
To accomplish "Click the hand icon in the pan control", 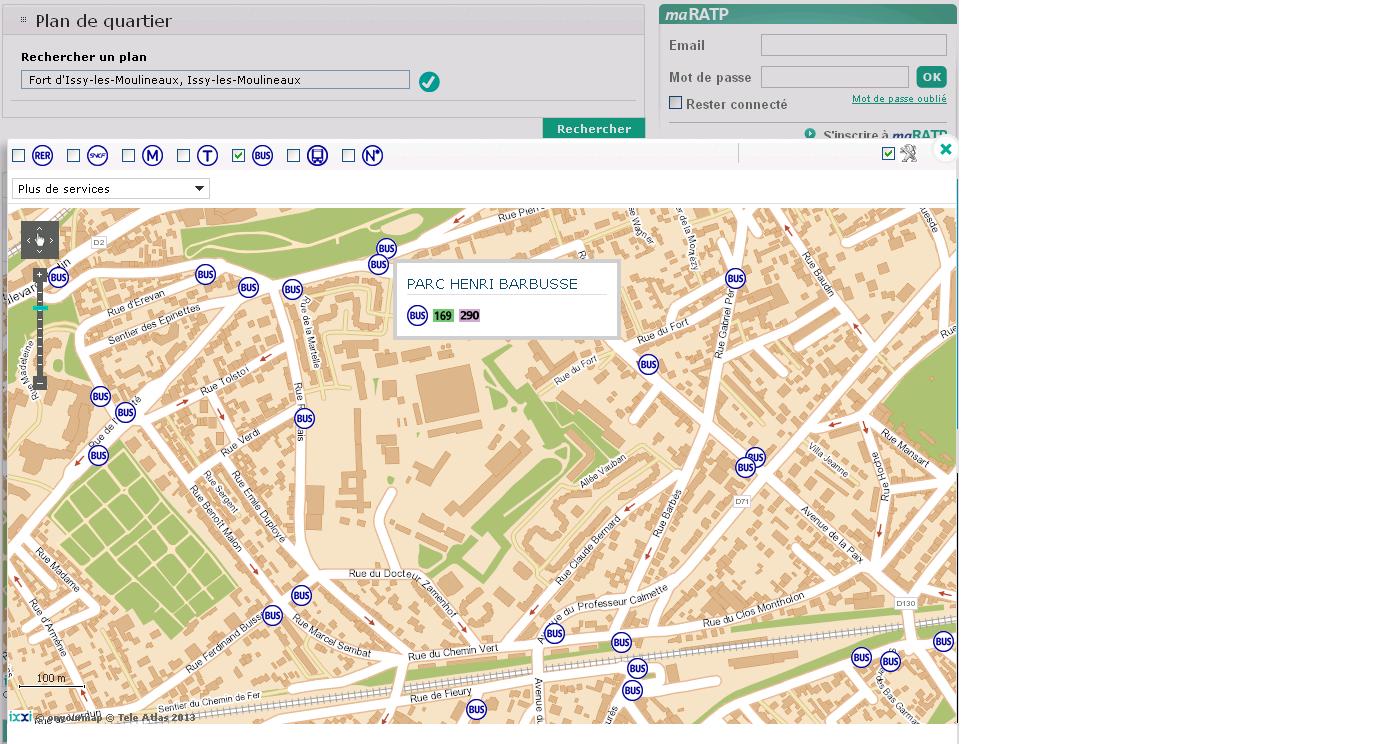I will pyautogui.click(x=40, y=240).
